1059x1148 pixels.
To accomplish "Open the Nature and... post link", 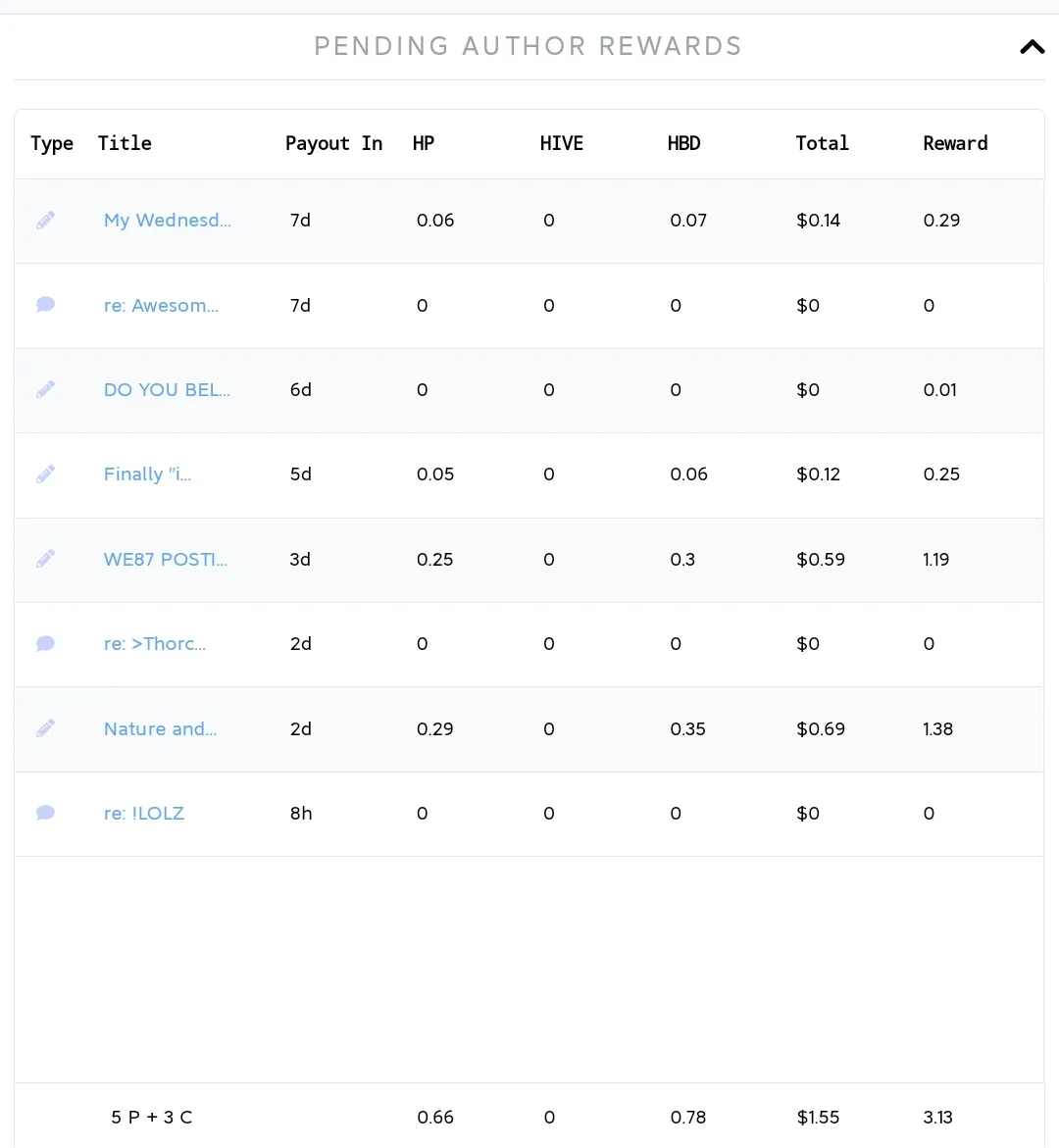I will pos(160,729).
